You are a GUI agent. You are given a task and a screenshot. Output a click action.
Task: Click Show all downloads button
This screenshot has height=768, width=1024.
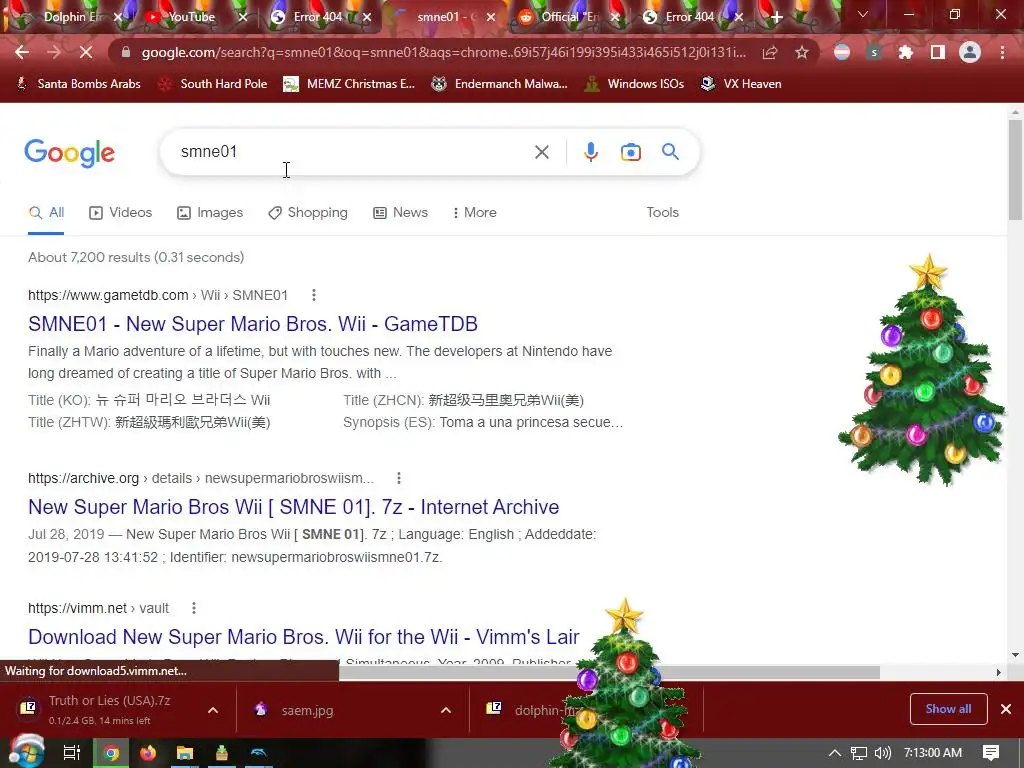coord(948,709)
